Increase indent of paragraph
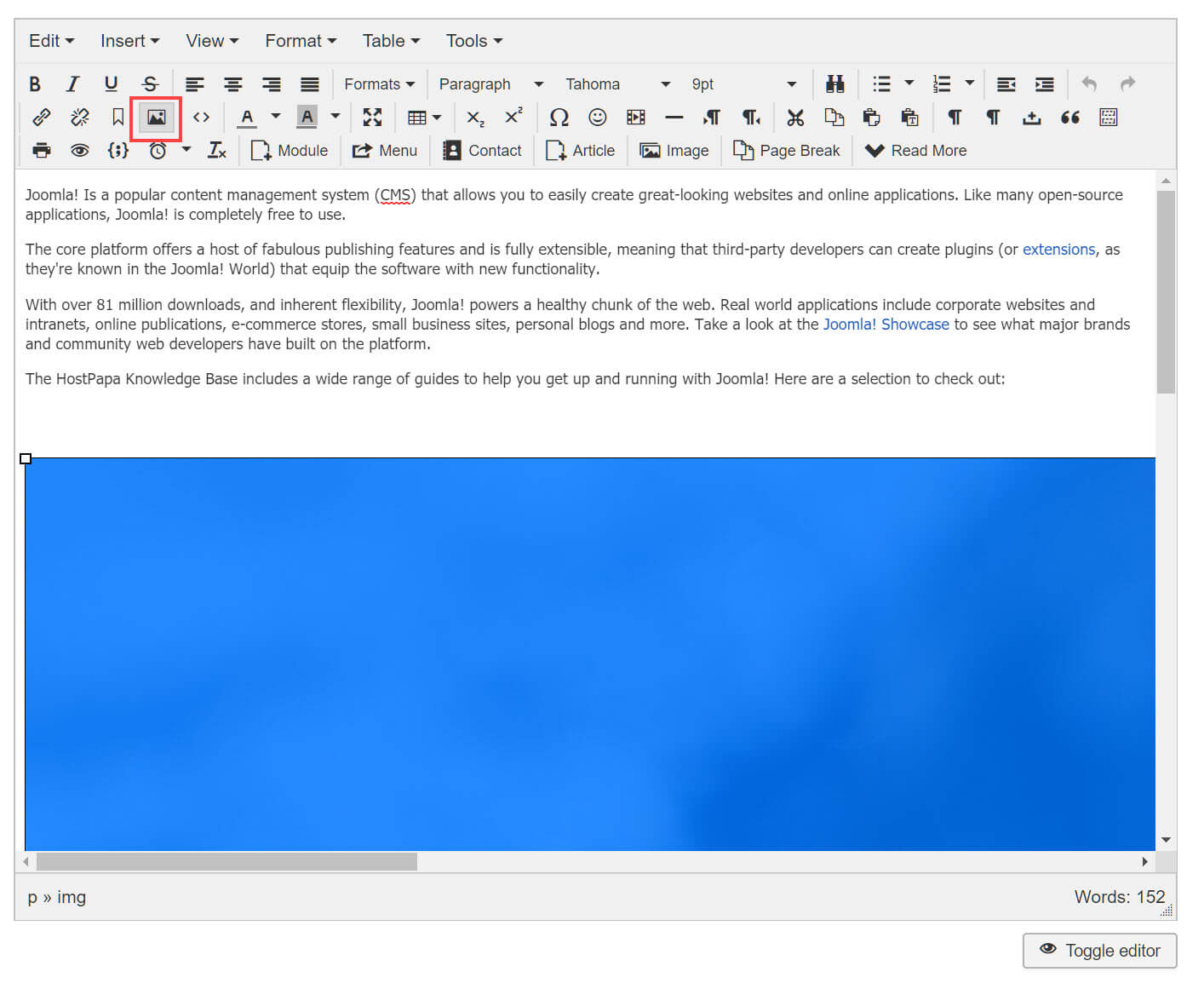The width and height of the screenshot is (1204, 995). click(1045, 83)
